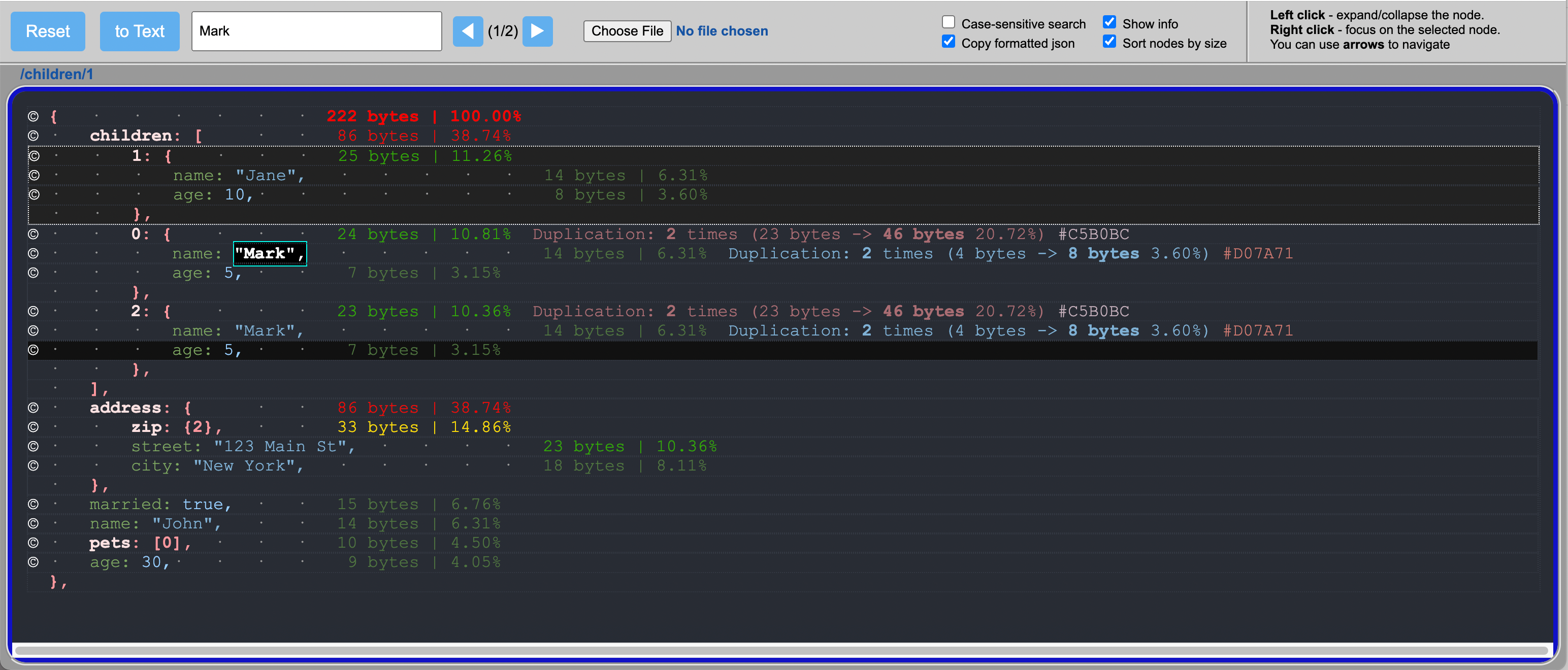Image resolution: width=1568 pixels, height=670 pixels.
Task: Click the #C5B0BC duplication color code
Action: point(1093,234)
